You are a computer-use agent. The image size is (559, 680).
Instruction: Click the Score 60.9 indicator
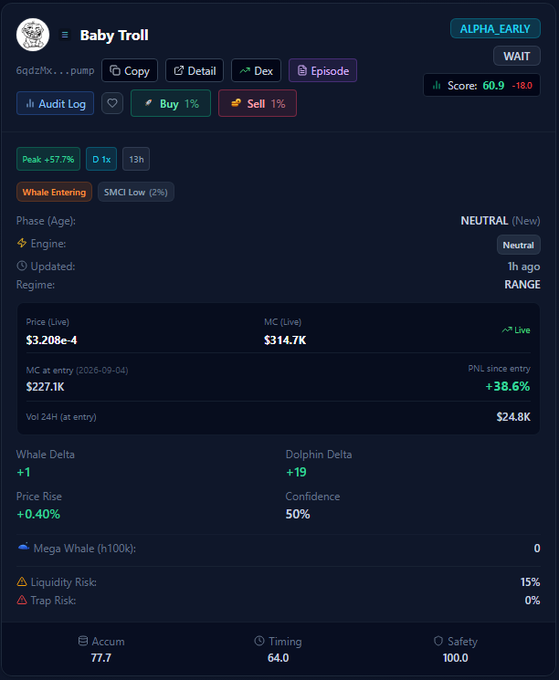click(482, 85)
